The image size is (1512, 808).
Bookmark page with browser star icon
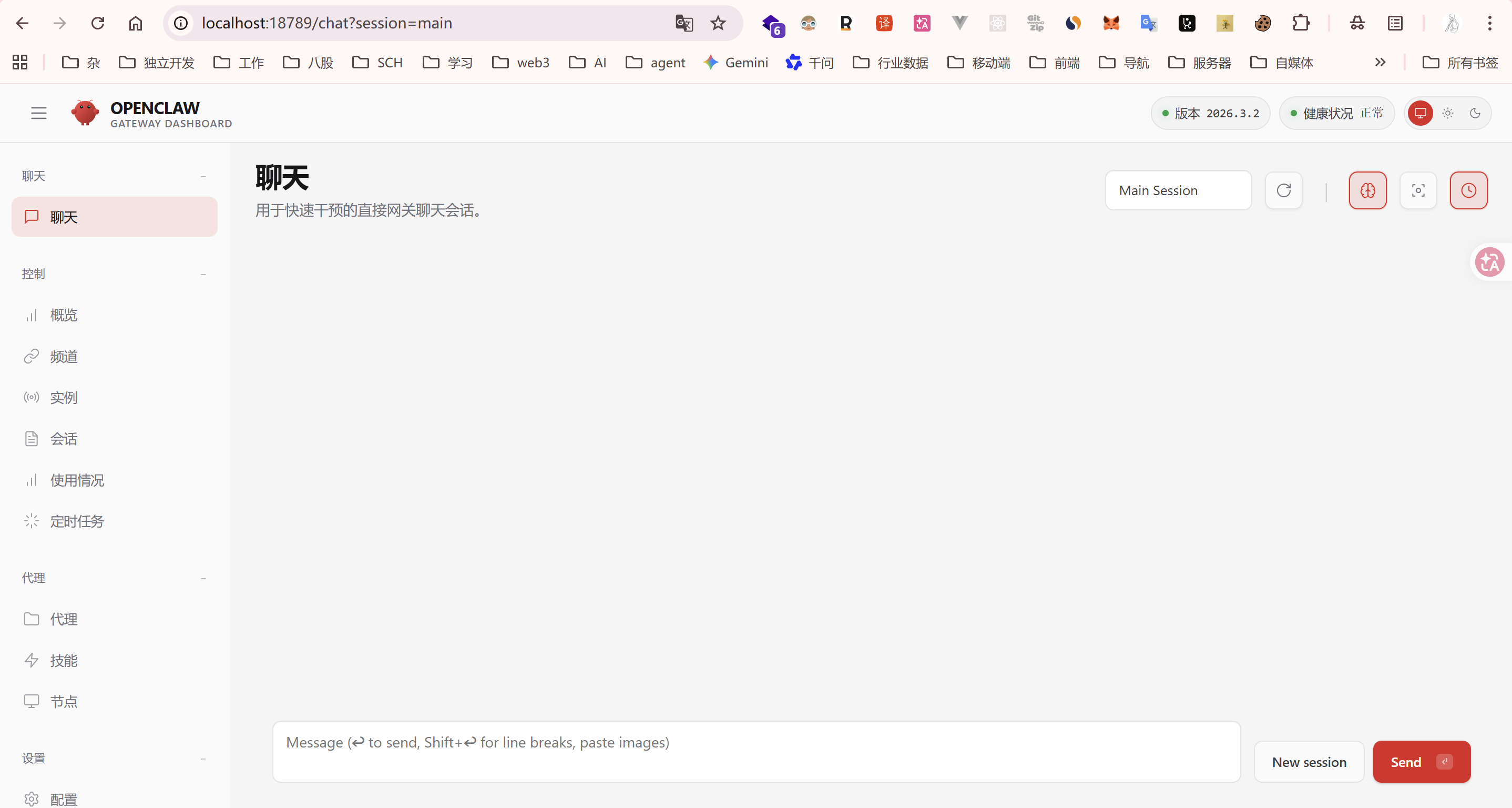[x=718, y=23]
